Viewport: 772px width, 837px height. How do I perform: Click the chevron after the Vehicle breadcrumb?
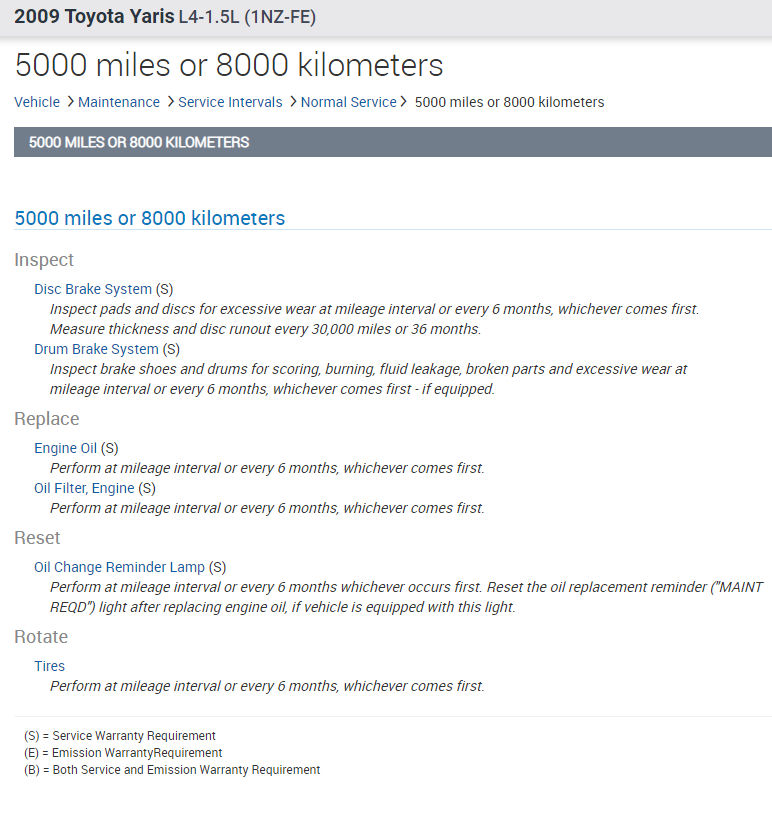click(x=70, y=102)
